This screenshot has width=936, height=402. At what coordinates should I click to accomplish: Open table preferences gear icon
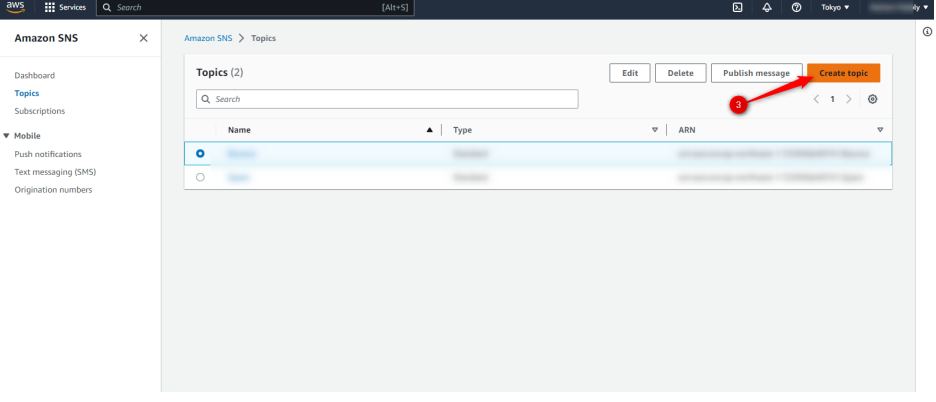coord(873,100)
